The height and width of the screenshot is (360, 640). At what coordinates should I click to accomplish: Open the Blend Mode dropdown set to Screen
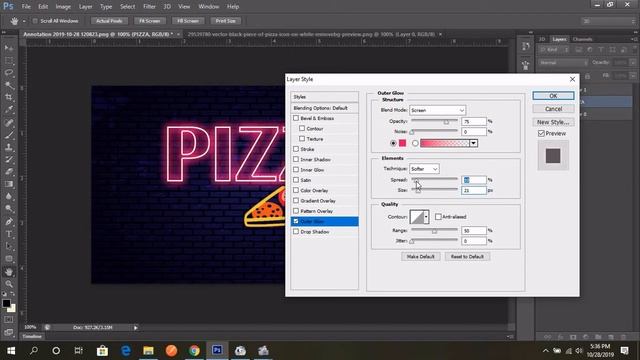click(x=437, y=110)
